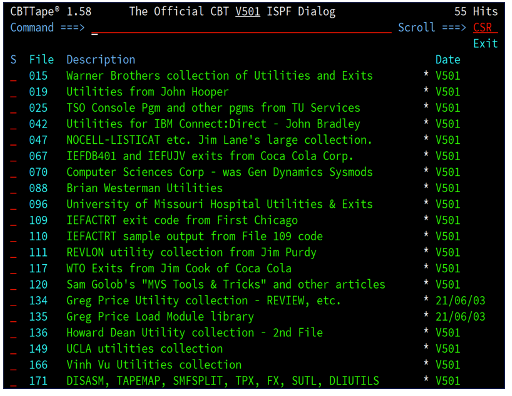Click 'IEFDB401 and IEFUJV exits' description
This screenshot has height=396, width=512.
(210, 156)
